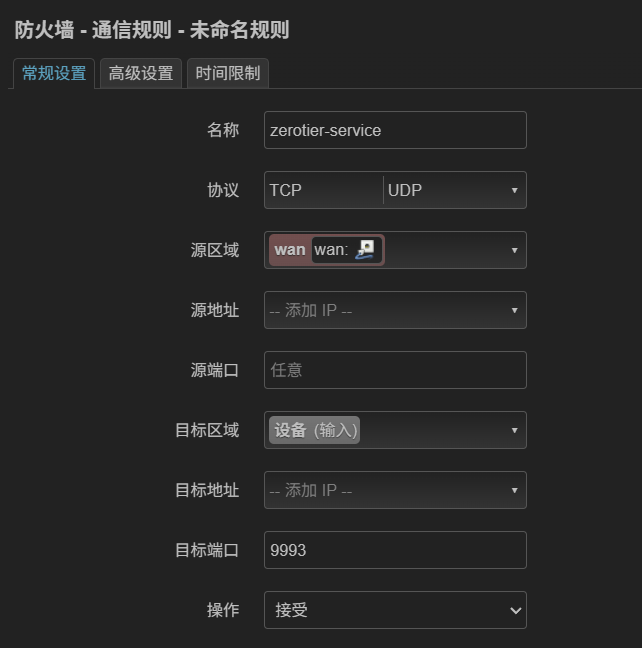Viewport: 642px width, 648px height.
Task: Click the 设备 (输入) zone badge
Action: (x=315, y=430)
